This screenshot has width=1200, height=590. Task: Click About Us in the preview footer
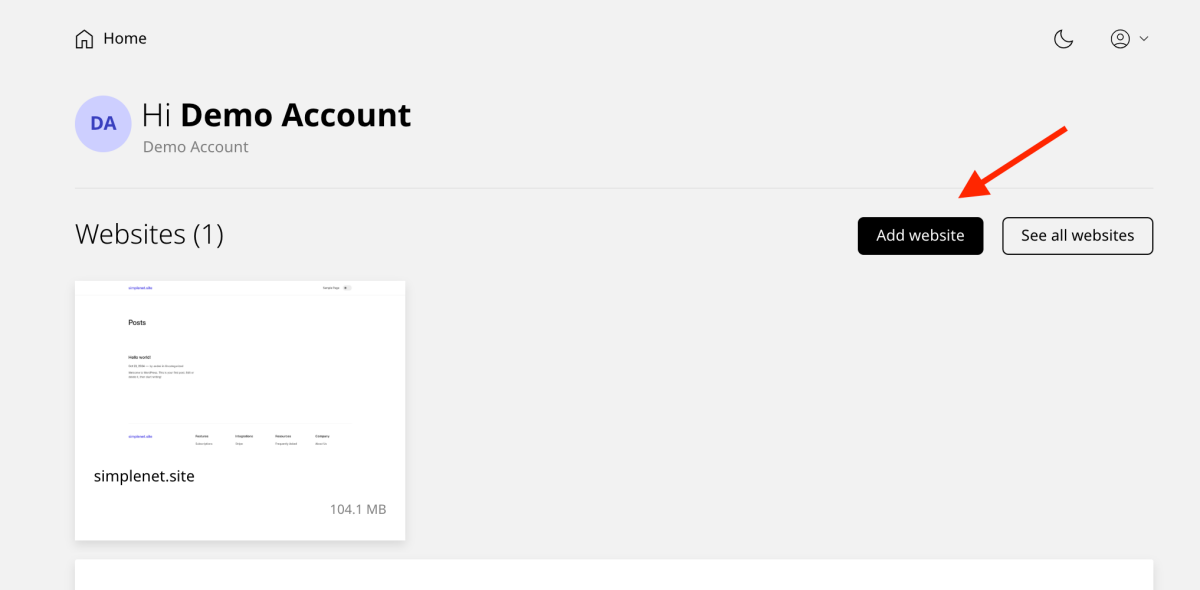322,443
